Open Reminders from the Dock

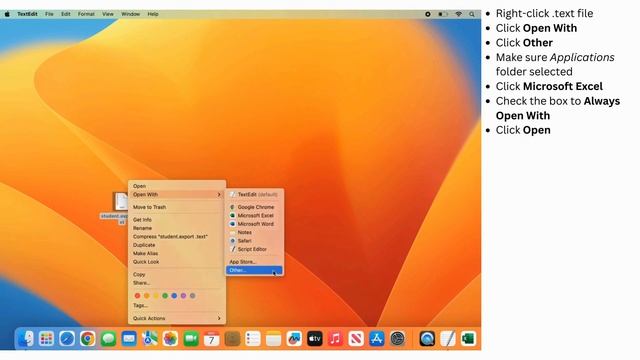coord(253,338)
